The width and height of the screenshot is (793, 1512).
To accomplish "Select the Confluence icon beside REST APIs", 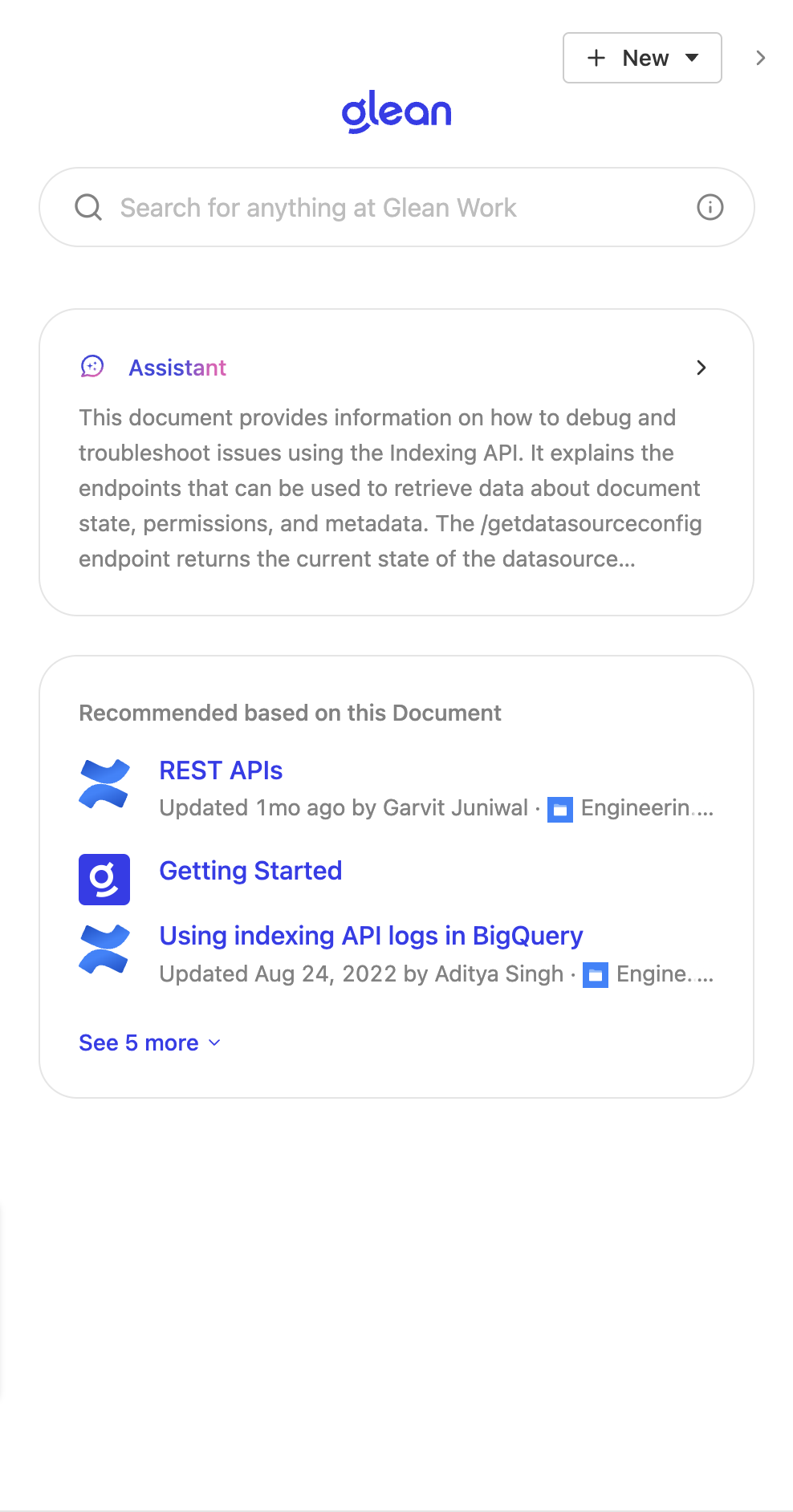I will coord(104,784).
